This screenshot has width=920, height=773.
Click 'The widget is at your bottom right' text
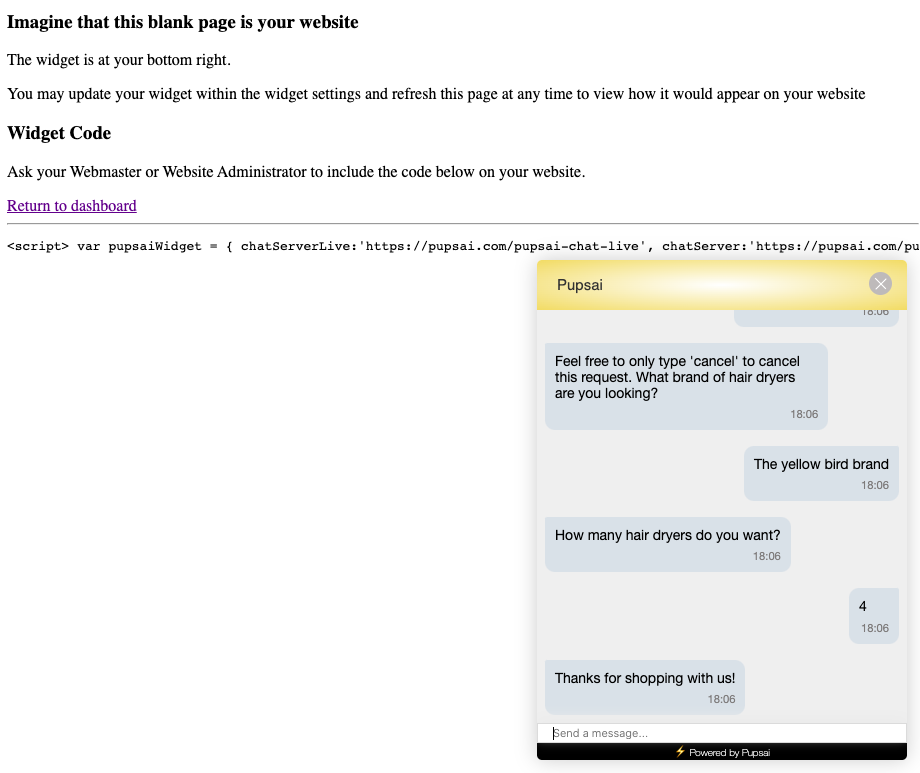click(119, 60)
